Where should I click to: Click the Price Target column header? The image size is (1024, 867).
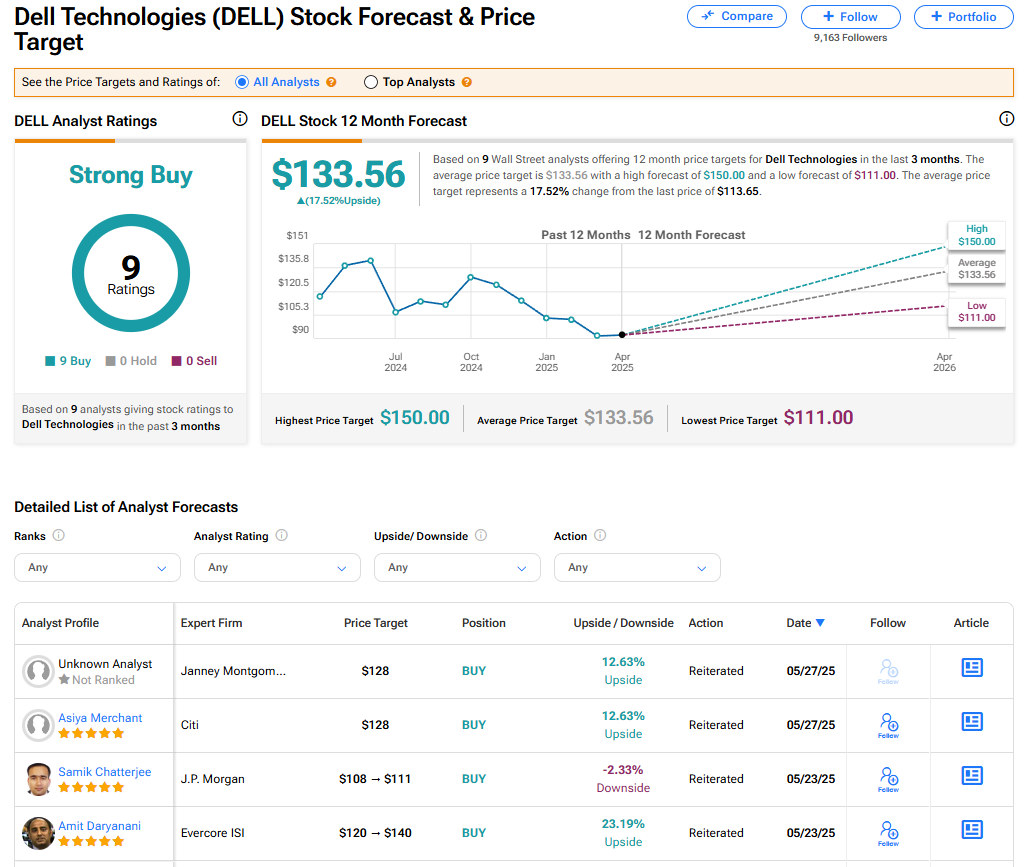(376, 623)
